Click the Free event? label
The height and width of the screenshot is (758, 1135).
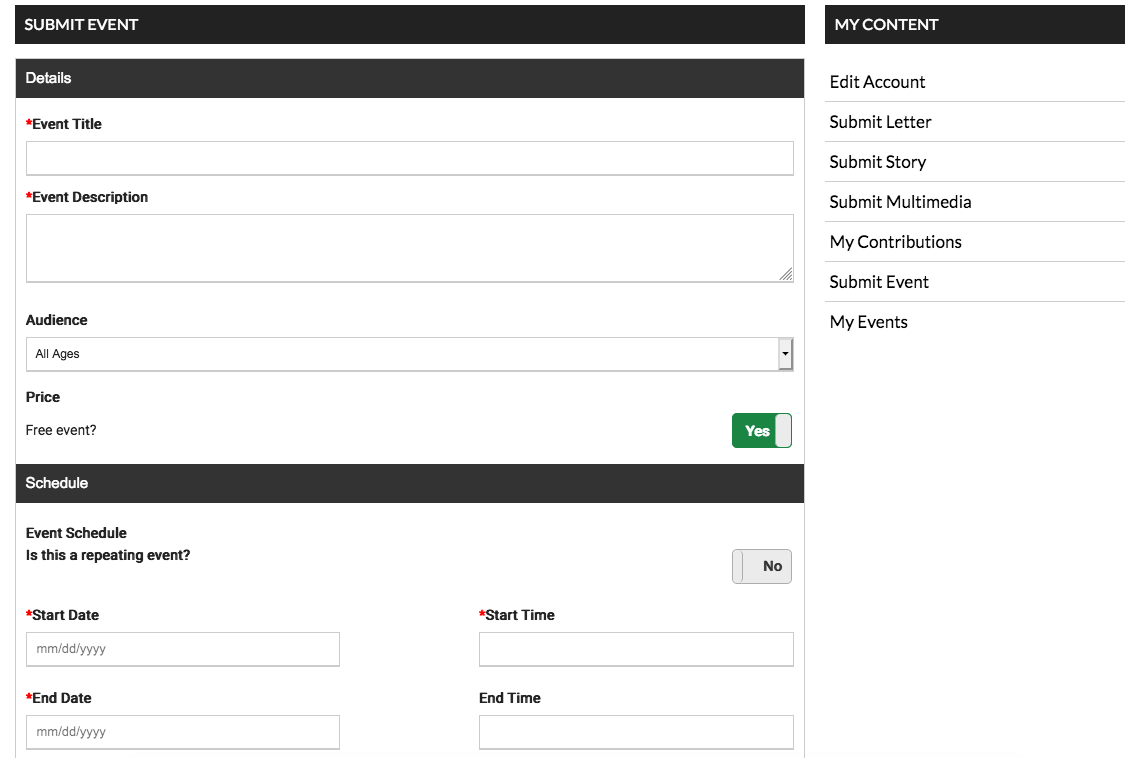(61, 430)
